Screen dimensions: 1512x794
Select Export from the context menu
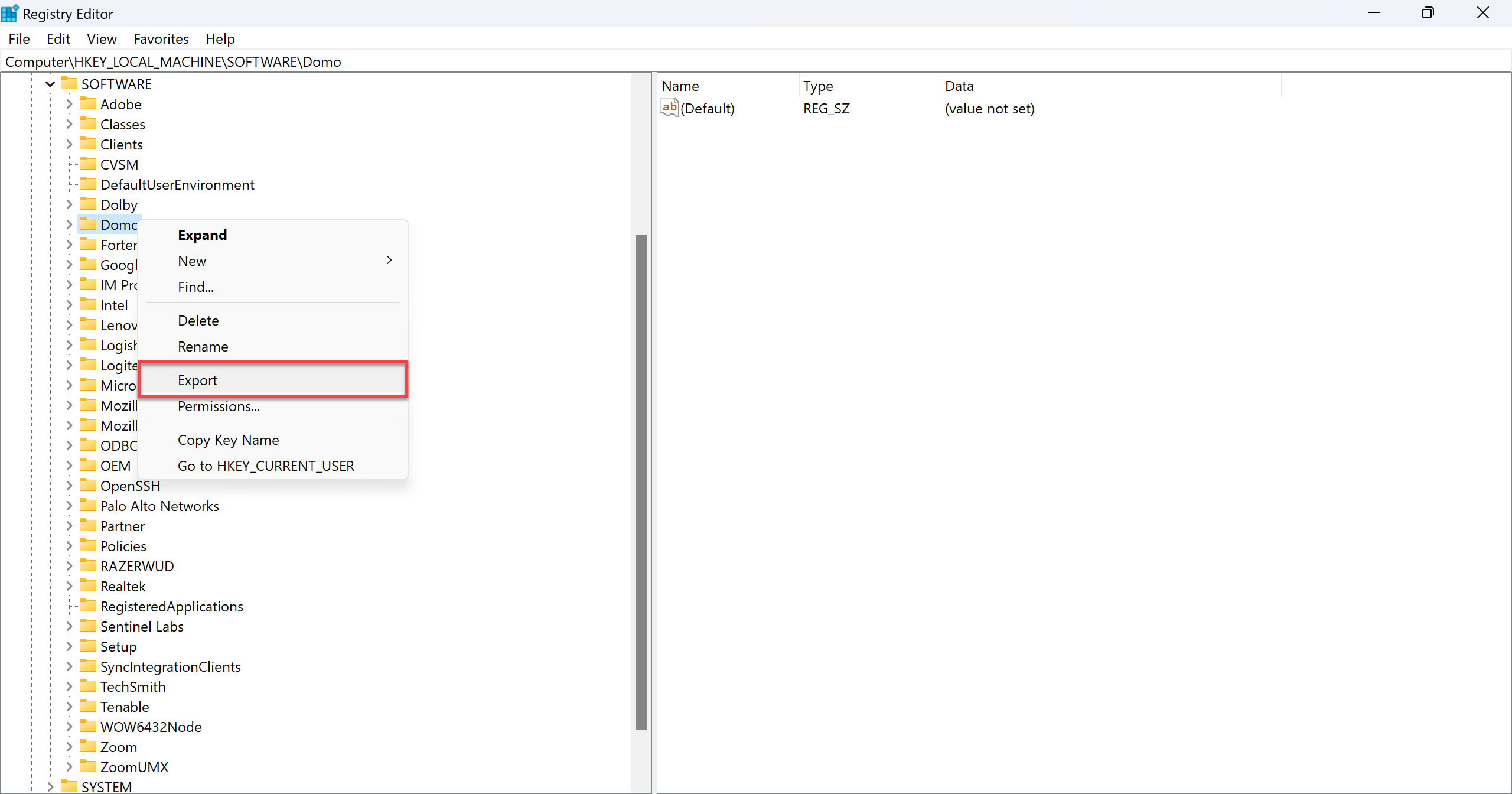coord(197,380)
